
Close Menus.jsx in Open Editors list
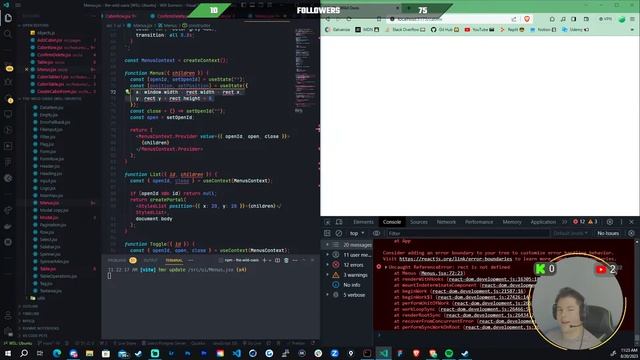coord(27,70)
